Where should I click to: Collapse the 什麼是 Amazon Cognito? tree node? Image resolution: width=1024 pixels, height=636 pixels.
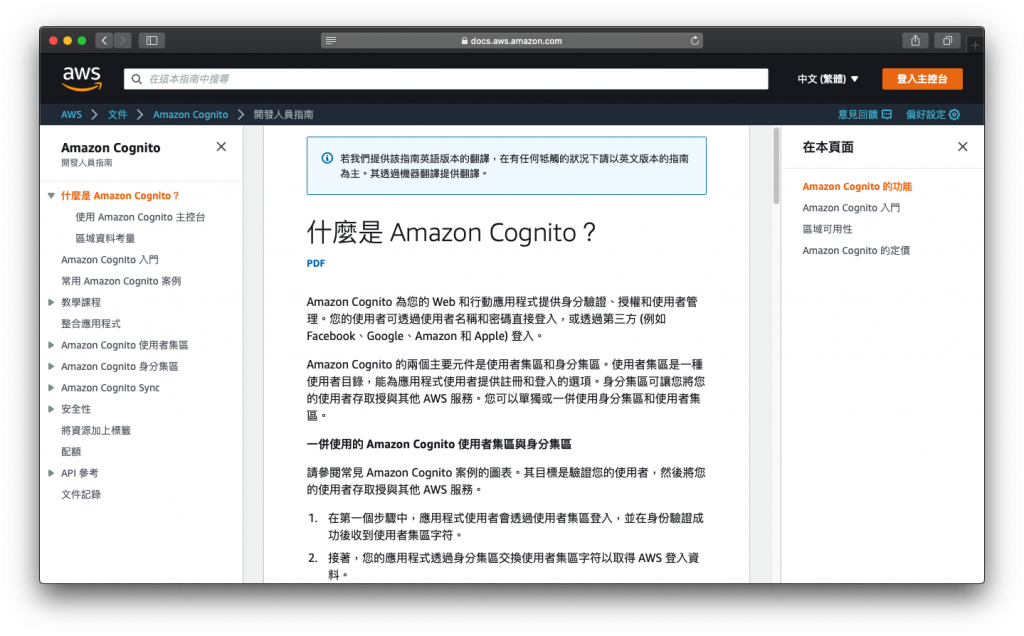pos(51,195)
